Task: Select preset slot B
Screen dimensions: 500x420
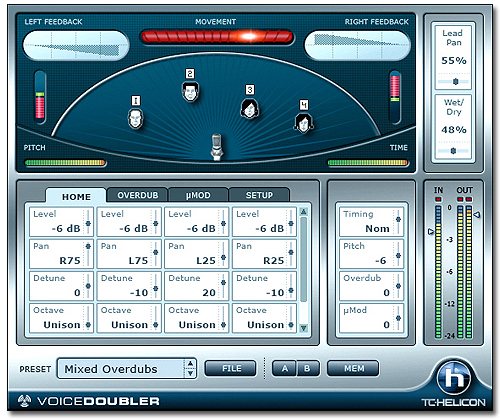Action: [x=307, y=368]
